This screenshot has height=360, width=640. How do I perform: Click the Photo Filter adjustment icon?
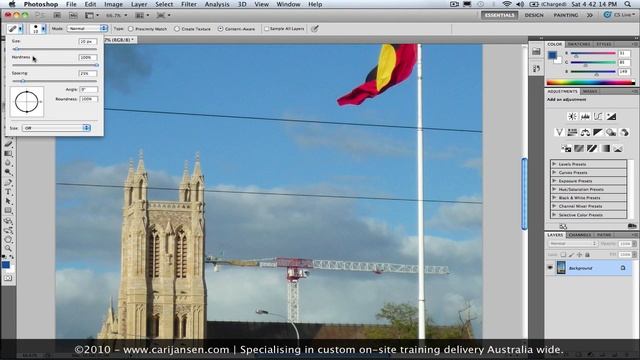click(x=611, y=132)
